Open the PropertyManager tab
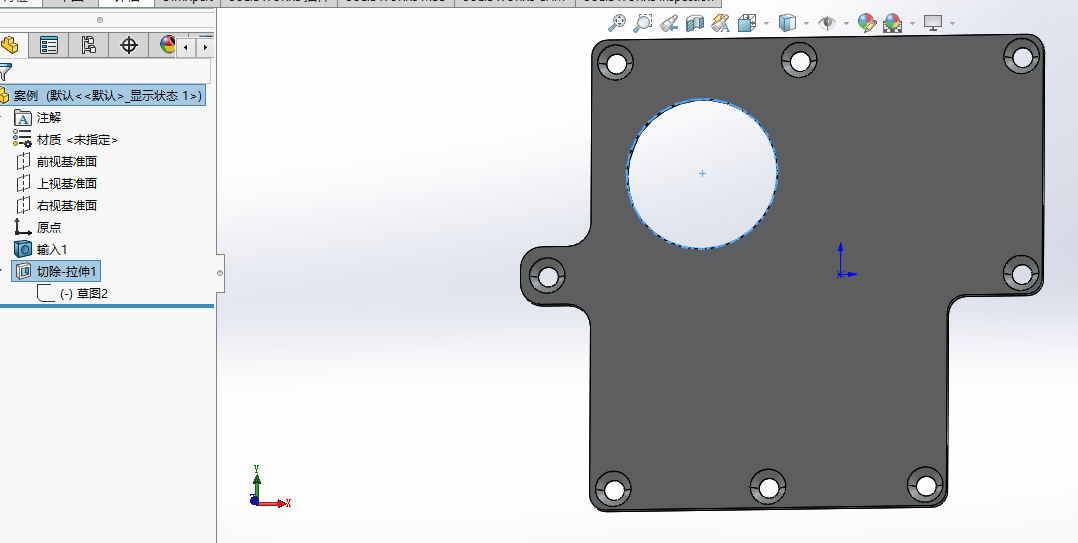The width and height of the screenshot is (1078, 543). pyautogui.click(x=49, y=45)
